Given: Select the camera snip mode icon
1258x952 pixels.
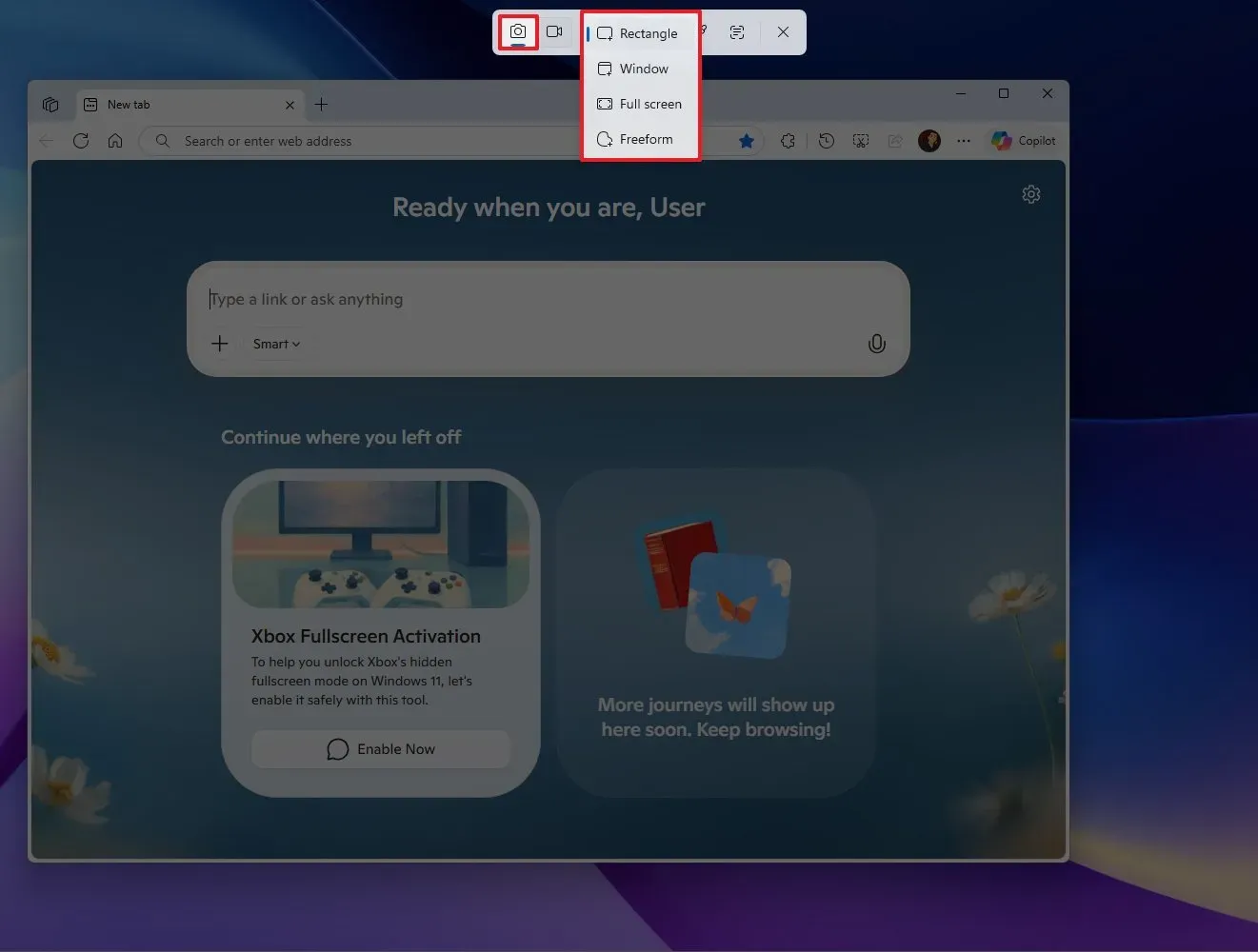Looking at the screenshot, I should pos(518,31).
